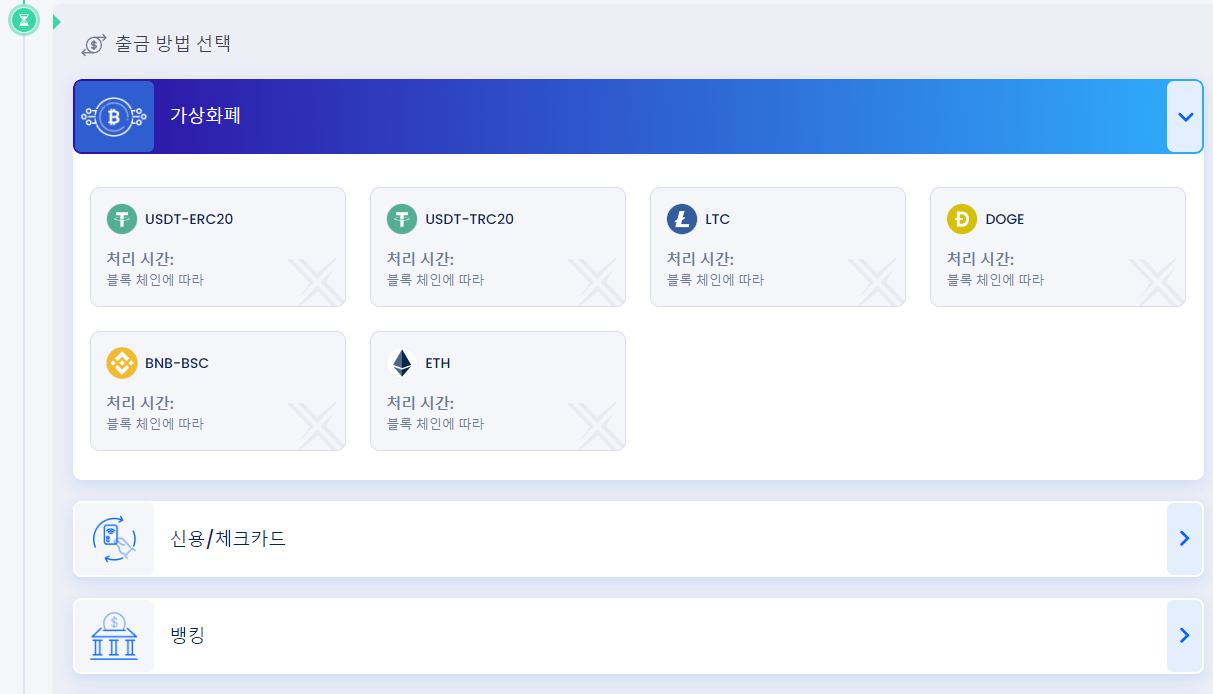Click the 처리 시간 label on the DOGE card

click(x=981, y=259)
